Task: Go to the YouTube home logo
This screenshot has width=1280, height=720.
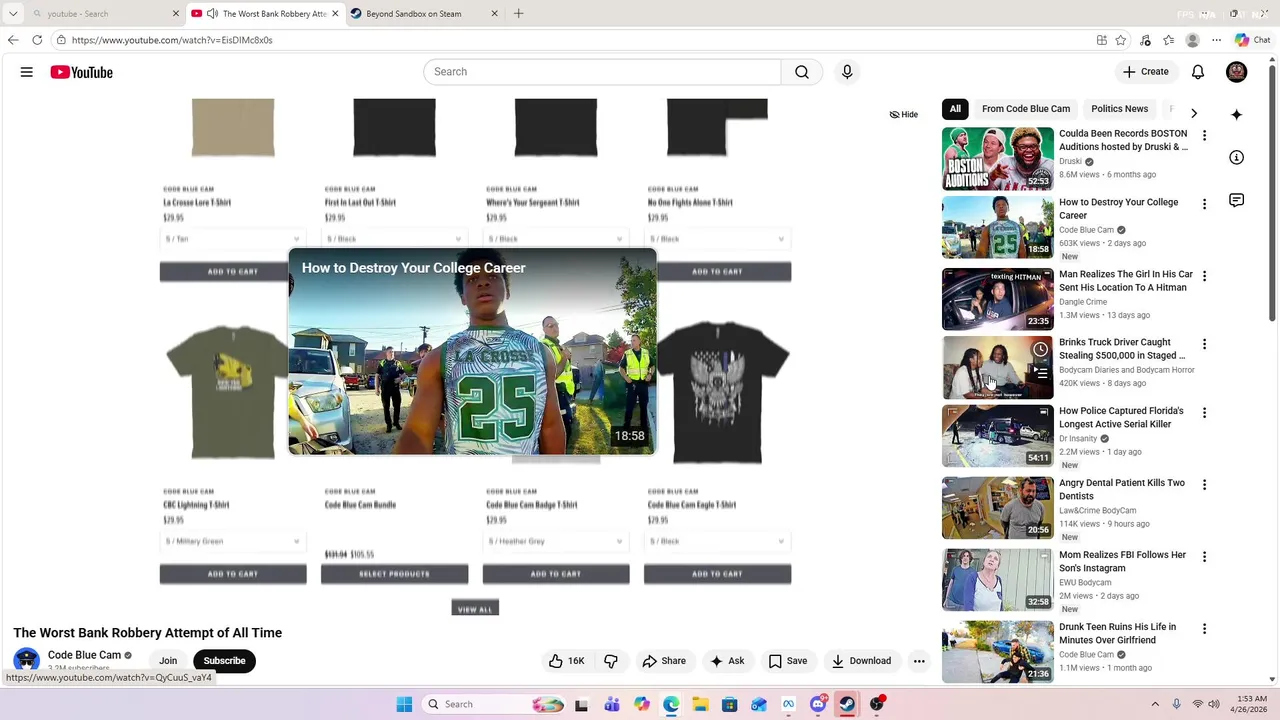Action: pos(81,72)
